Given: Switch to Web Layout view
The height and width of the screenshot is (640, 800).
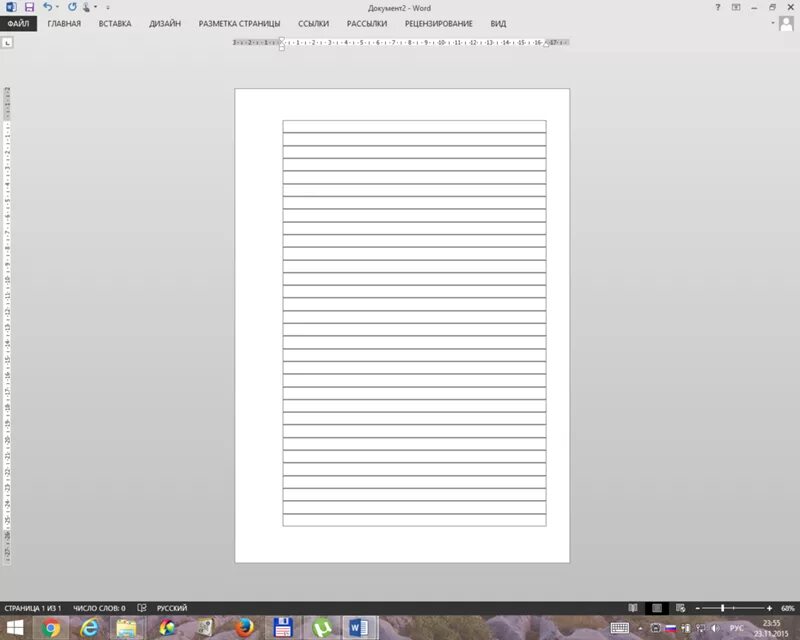Looking at the screenshot, I should point(681,608).
